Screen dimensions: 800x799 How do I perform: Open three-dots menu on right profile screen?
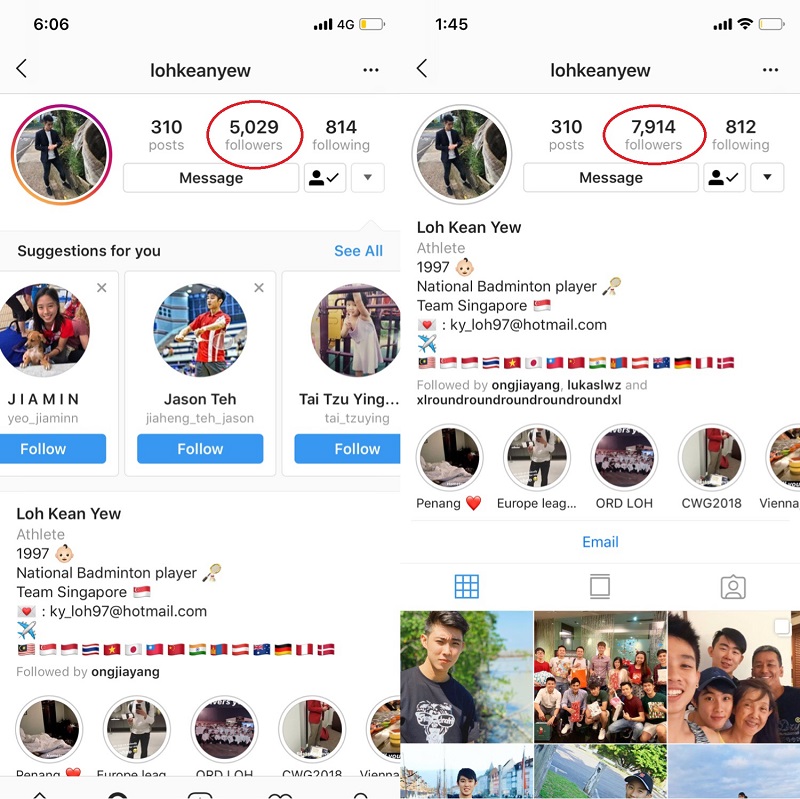pos(770,70)
